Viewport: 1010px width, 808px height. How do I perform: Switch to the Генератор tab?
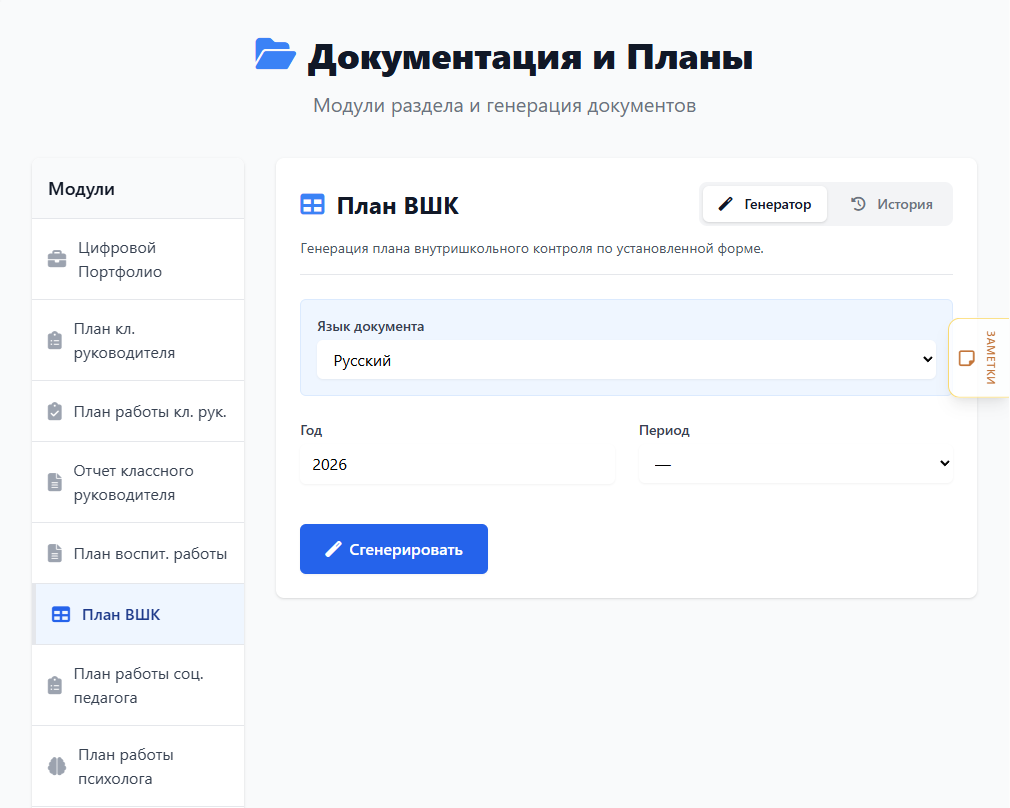765,204
